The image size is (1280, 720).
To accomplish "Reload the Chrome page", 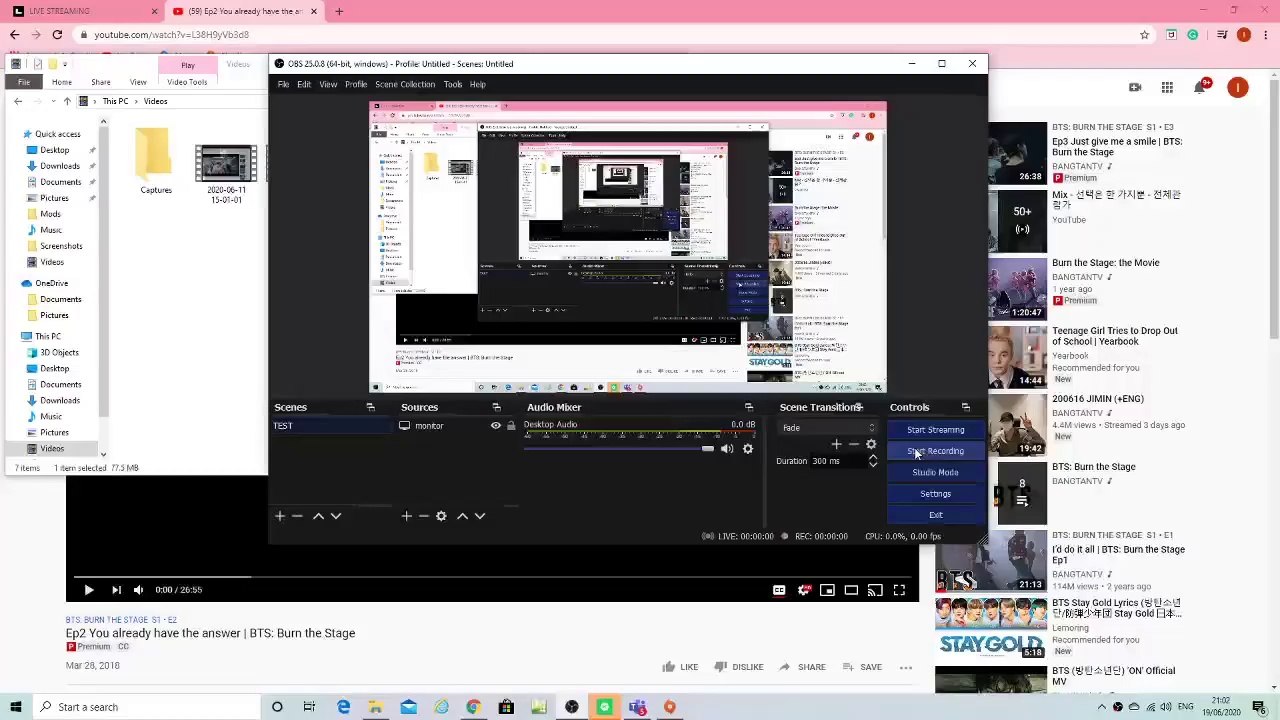I will (x=57, y=34).
